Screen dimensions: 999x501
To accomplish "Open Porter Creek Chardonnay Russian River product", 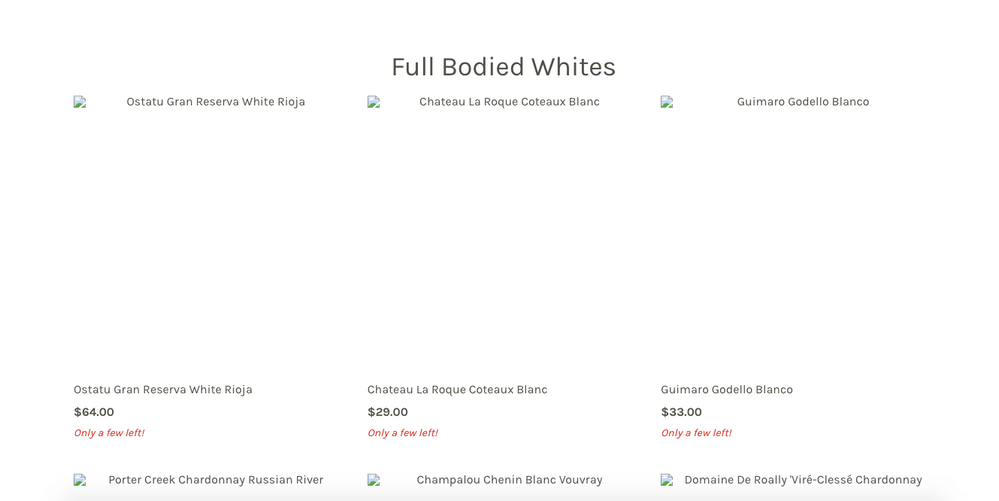I will pyautogui.click(x=215, y=480).
